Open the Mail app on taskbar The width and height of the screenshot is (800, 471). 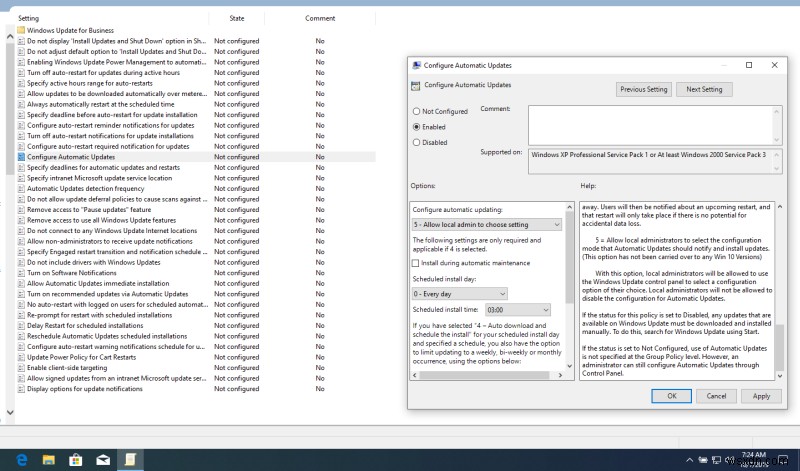[103, 460]
